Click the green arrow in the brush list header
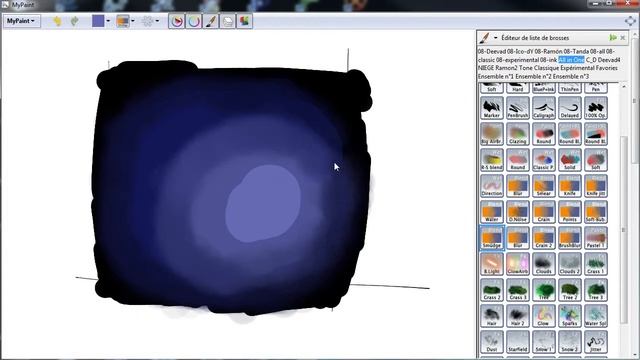This screenshot has width=640, height=360. click(613, 38)
